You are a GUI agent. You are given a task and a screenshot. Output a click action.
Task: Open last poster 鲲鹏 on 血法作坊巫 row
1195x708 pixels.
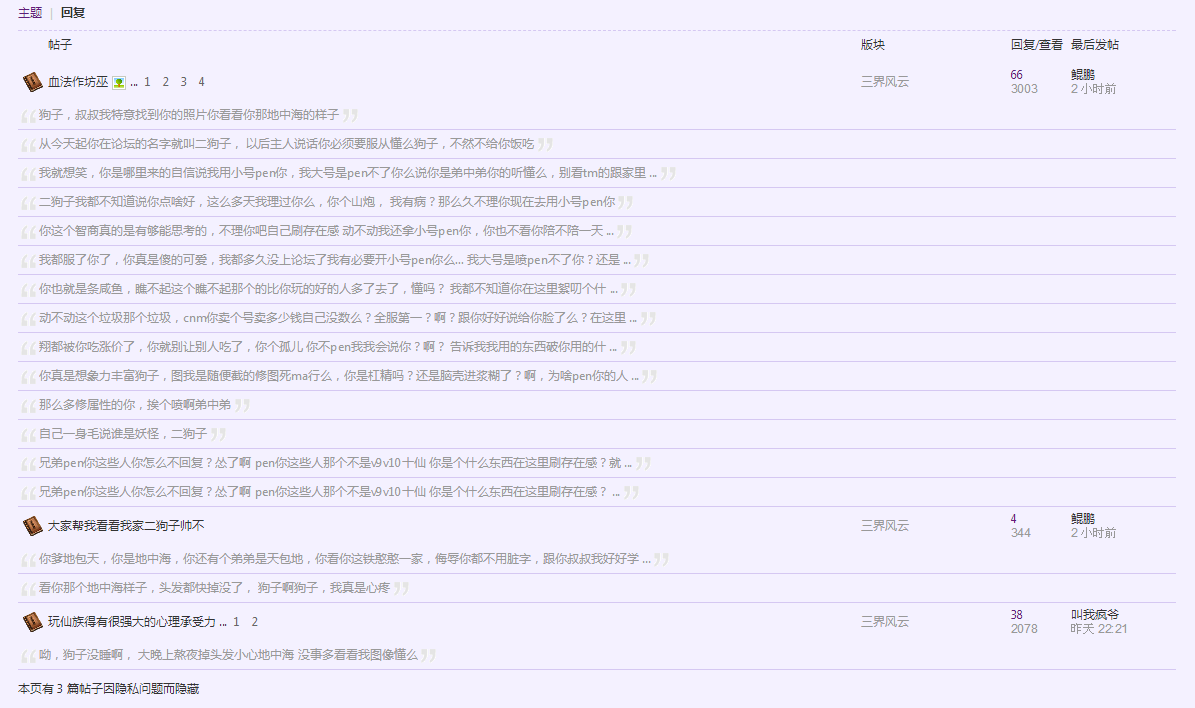[1083, 75]
